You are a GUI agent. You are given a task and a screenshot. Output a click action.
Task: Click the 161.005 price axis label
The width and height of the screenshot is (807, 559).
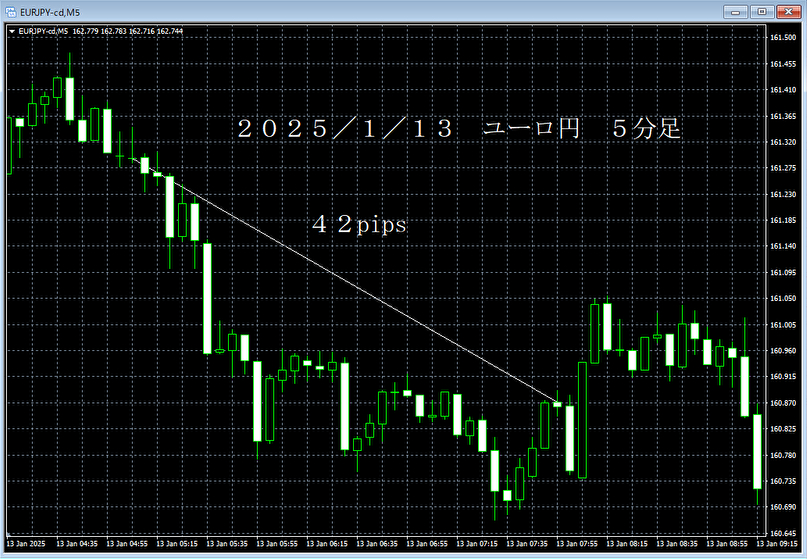coord(783,325)
